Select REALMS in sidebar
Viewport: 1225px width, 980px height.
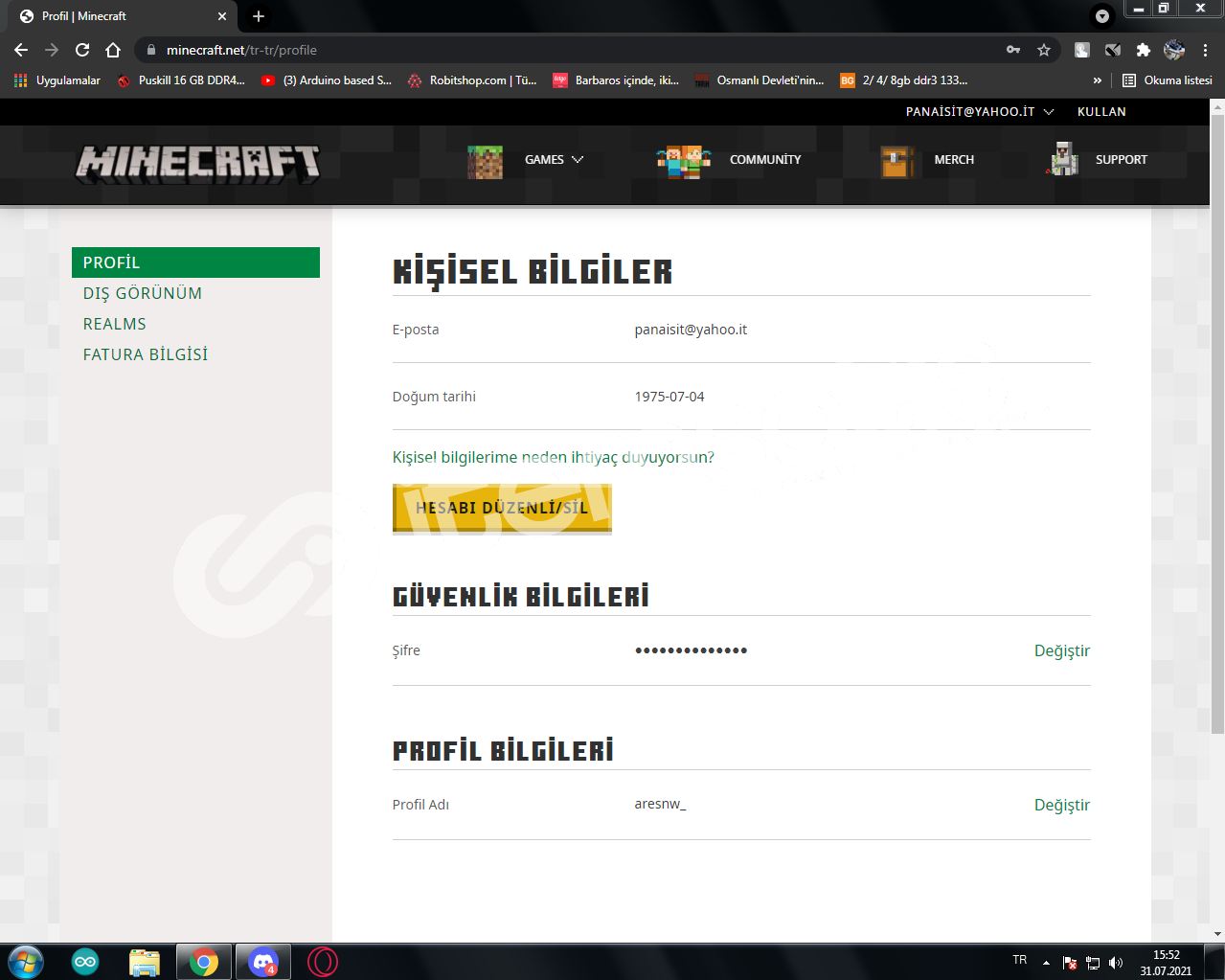[115, 324]
